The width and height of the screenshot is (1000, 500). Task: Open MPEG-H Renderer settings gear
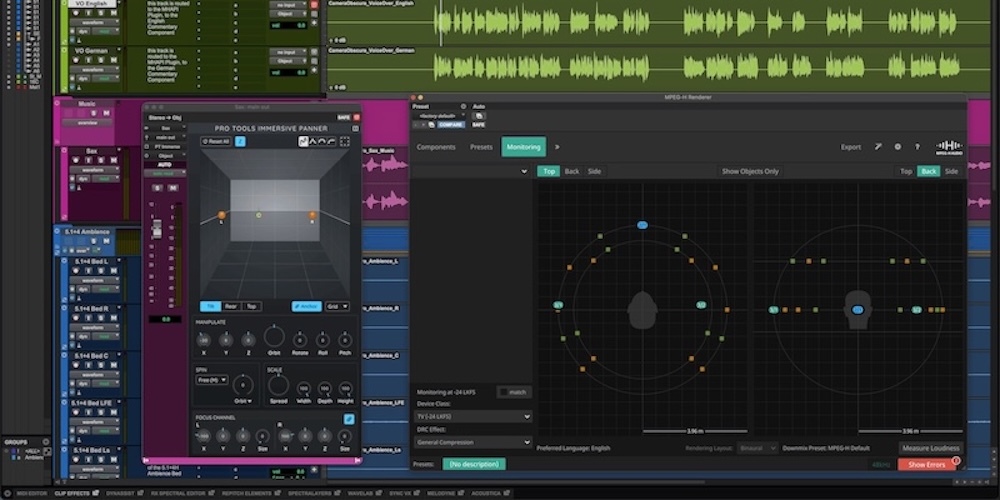pyautogui.click(x=898, y=147)
